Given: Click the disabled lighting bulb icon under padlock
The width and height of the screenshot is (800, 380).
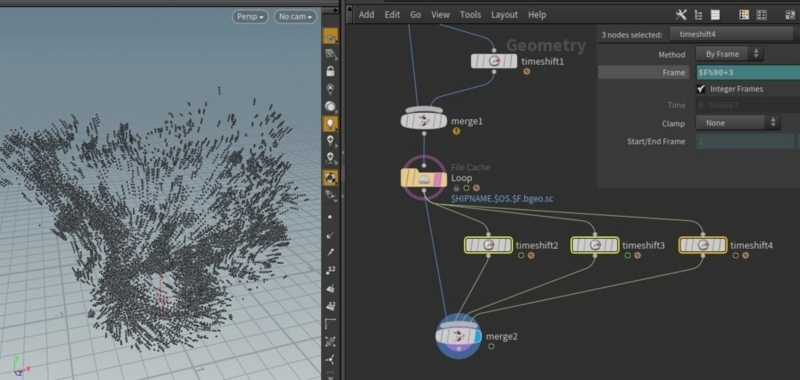Looking at the screenshot, I should pyautogui.click(x=330, y=89).
